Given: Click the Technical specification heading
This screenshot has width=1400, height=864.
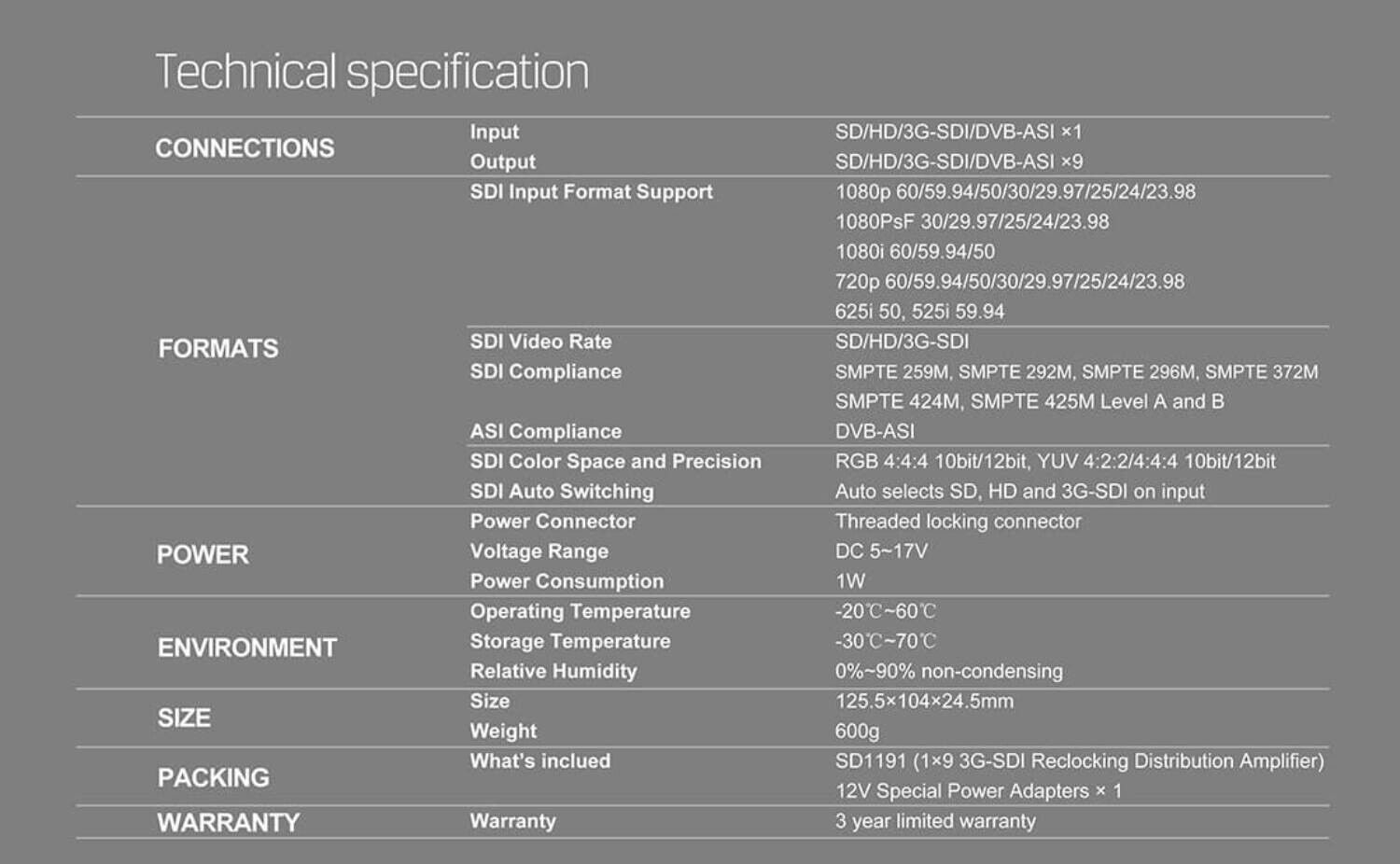Looking at the screenshot, I should (371, 72).
